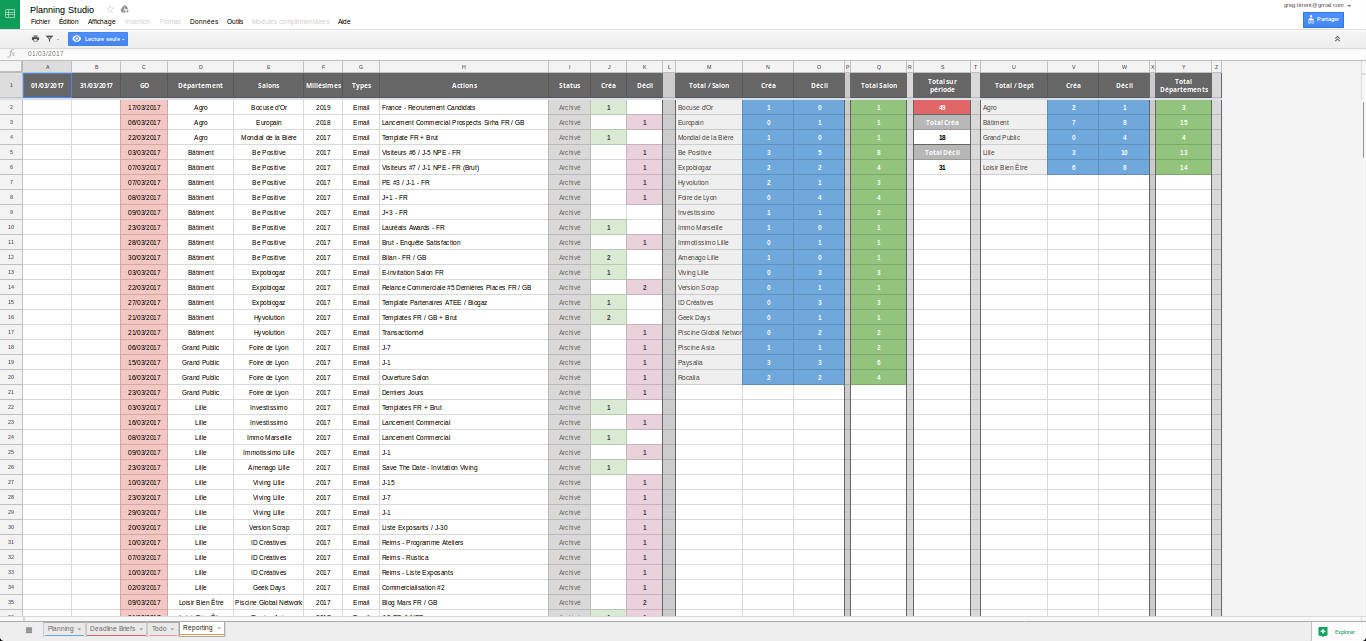Select cell with value 43 in Total sur période
The width and height of the screenshot is (1366, 641).
(941, 107)
